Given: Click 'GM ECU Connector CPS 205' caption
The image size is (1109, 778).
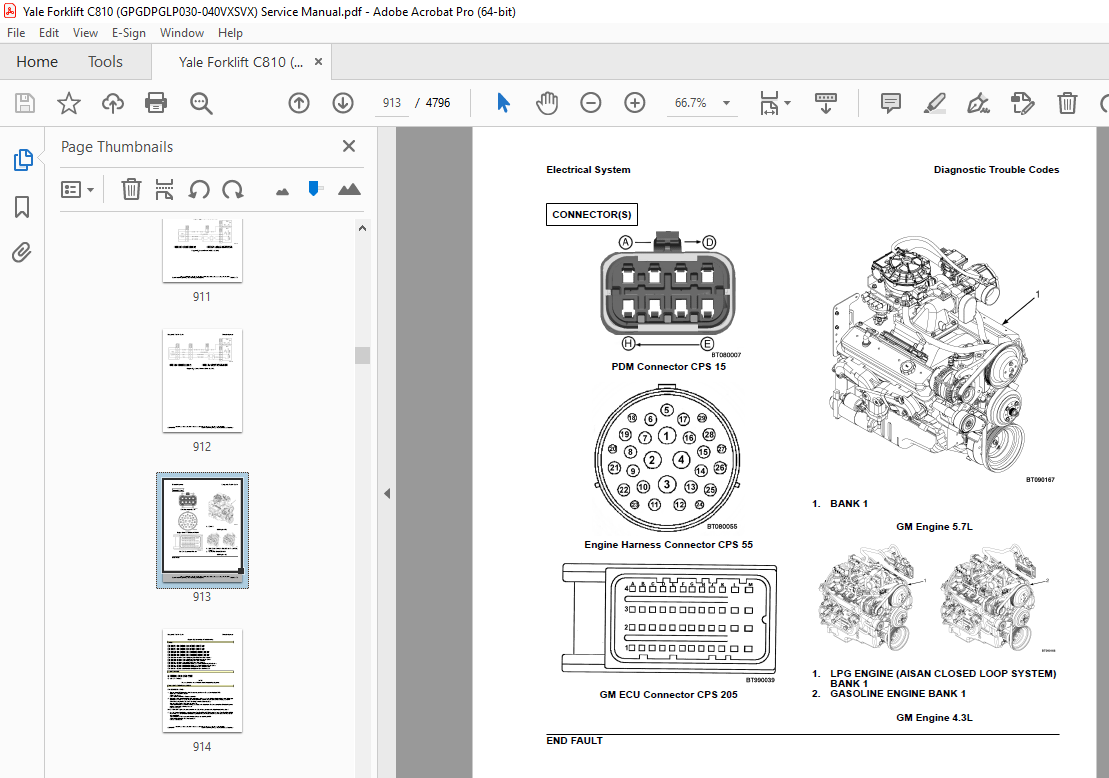Looking at the screenshot, I should (668, 695).
